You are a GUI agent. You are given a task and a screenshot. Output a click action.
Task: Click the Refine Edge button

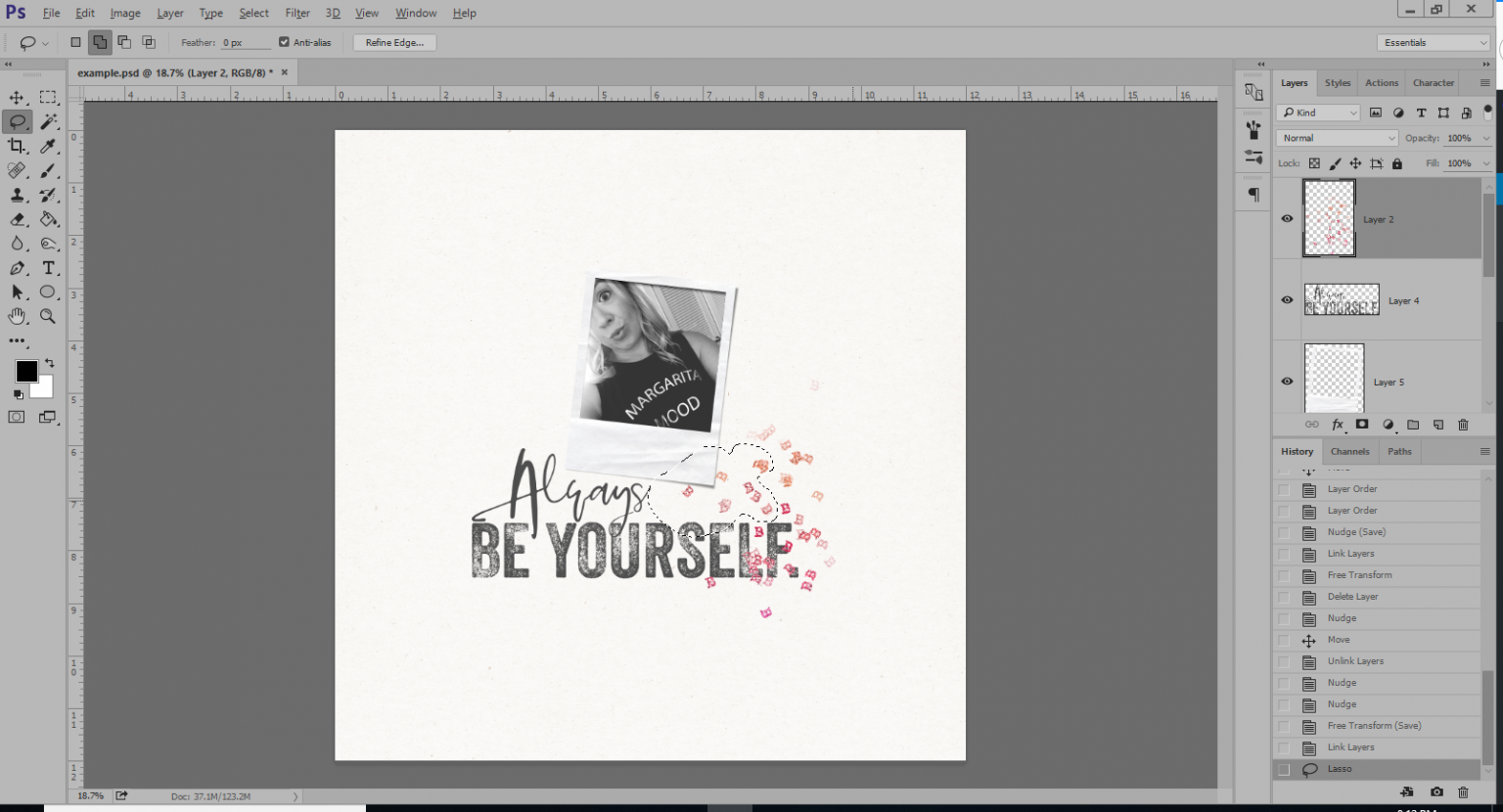[394, 42]
